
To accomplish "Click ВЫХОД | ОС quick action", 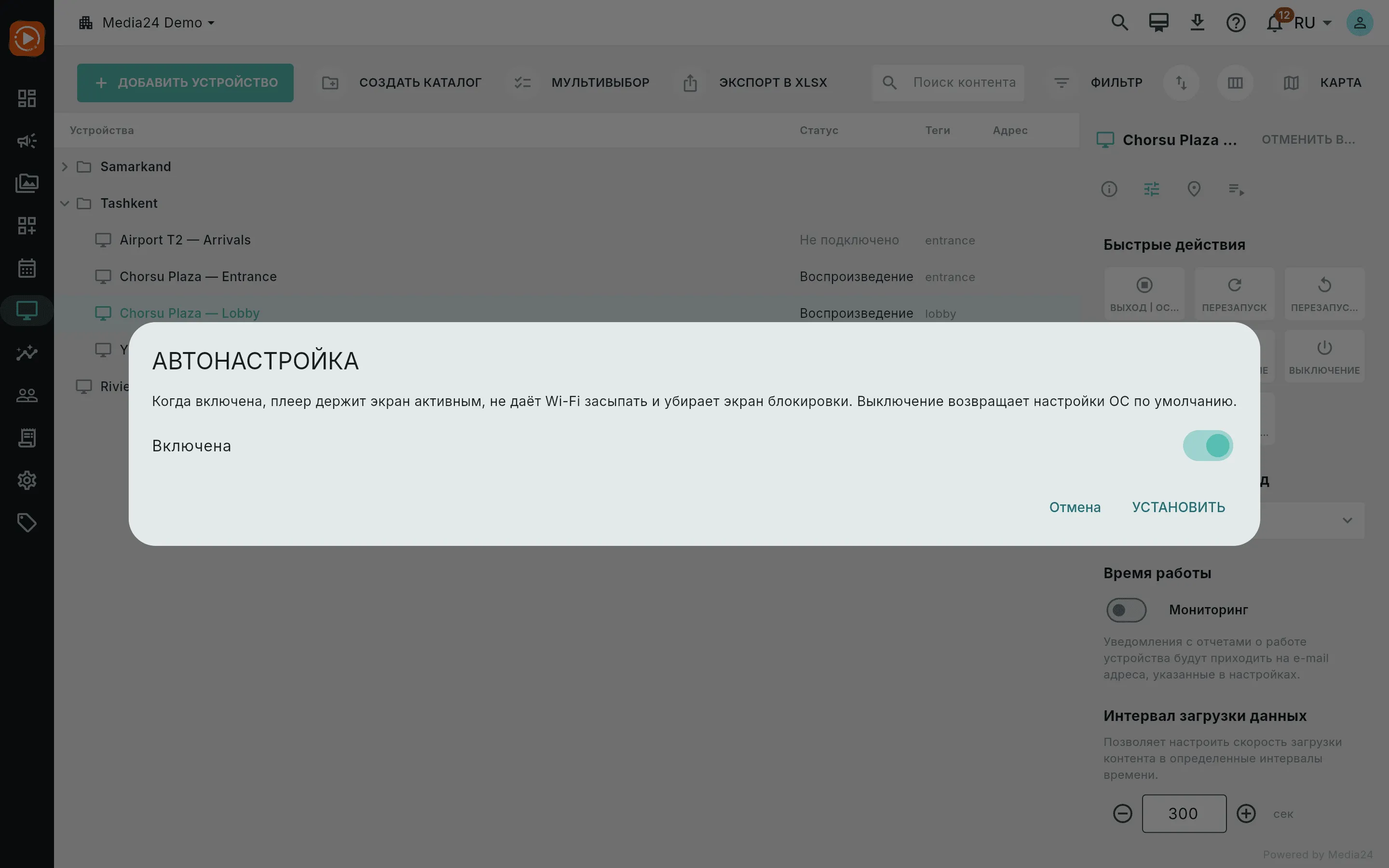I will [x=1144, y=293].
